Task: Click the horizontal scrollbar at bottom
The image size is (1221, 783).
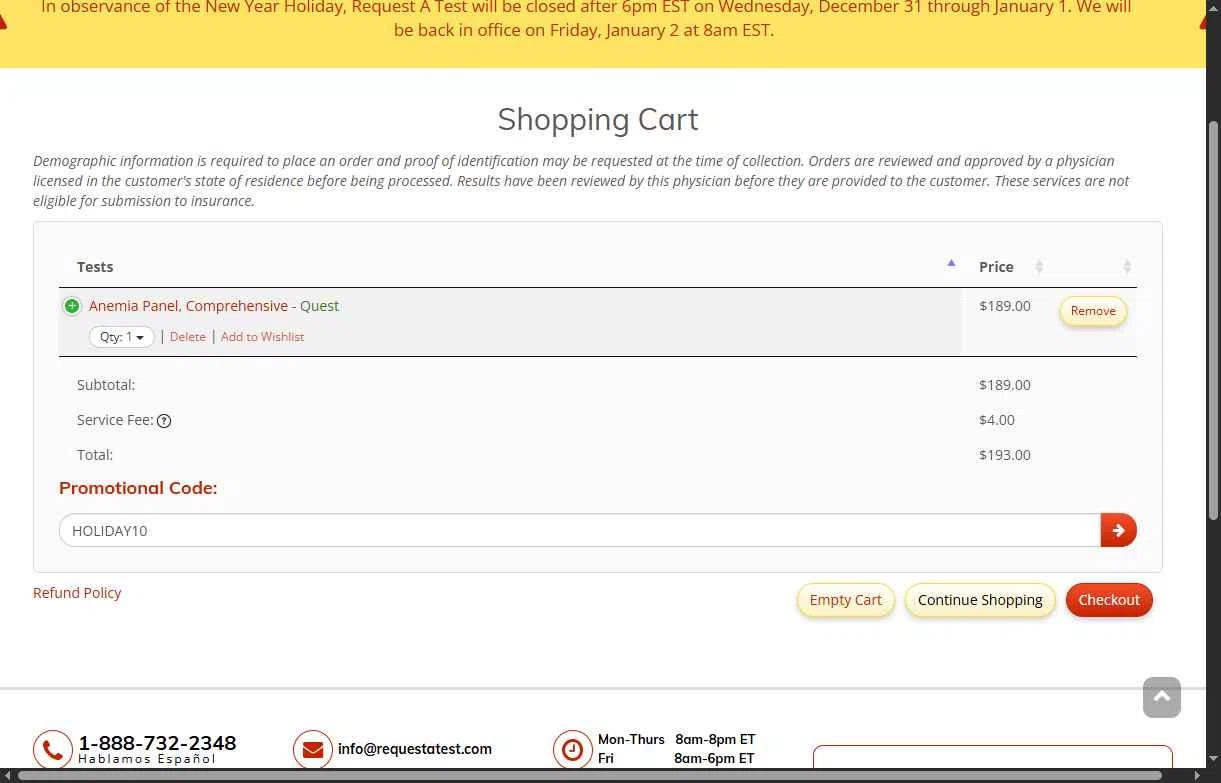Action: 590,775
